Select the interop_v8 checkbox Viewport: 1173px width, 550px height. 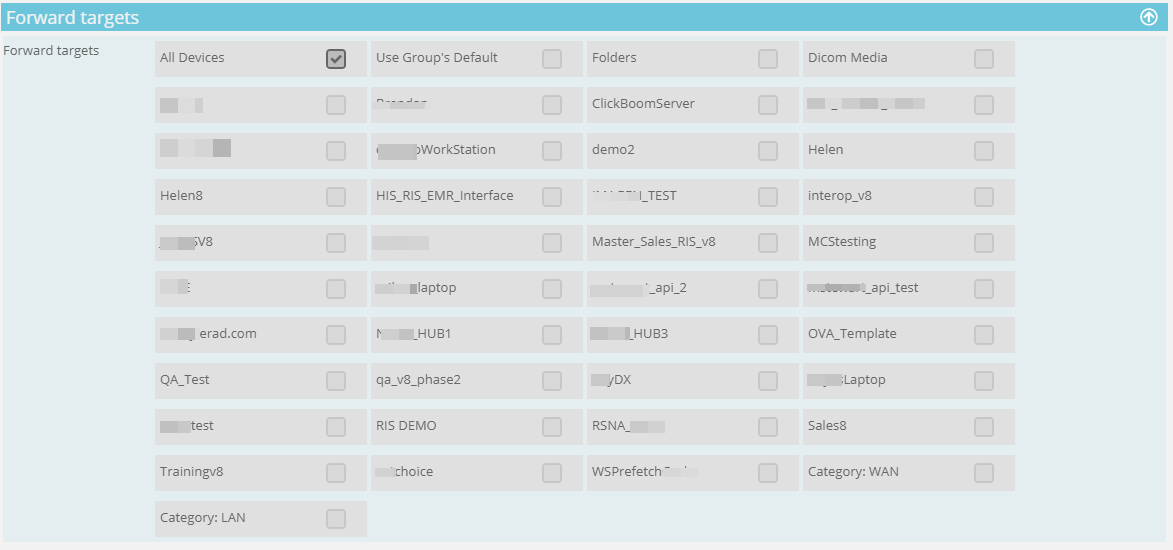984,197
